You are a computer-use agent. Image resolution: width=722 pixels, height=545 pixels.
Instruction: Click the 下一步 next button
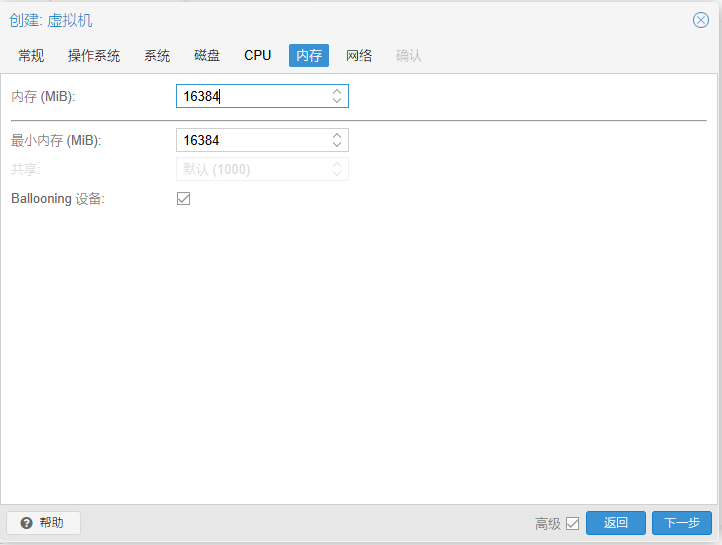click(682, 523)
